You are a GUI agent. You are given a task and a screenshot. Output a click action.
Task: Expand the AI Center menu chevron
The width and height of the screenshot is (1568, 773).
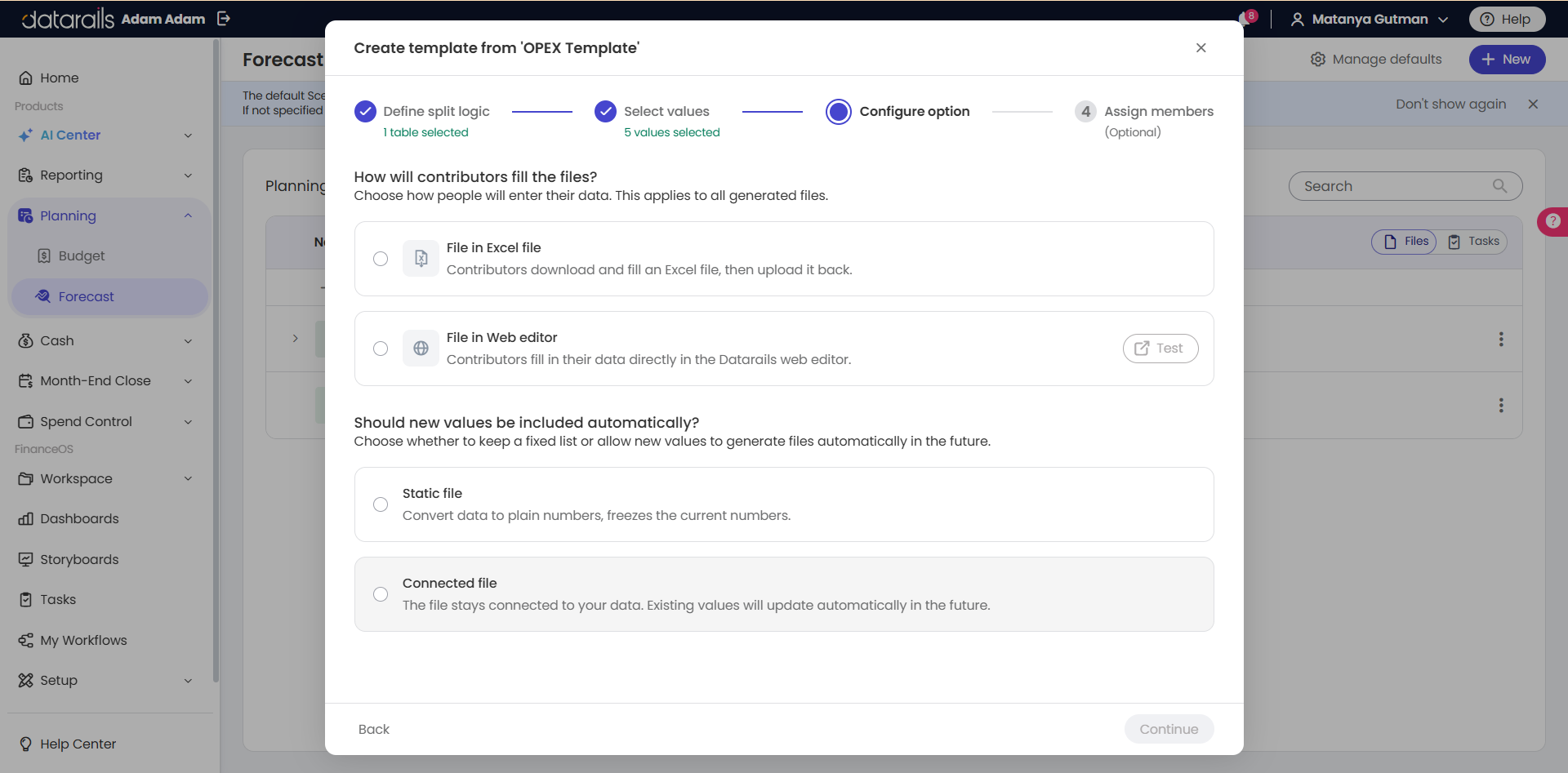click(x=189, y=135)
